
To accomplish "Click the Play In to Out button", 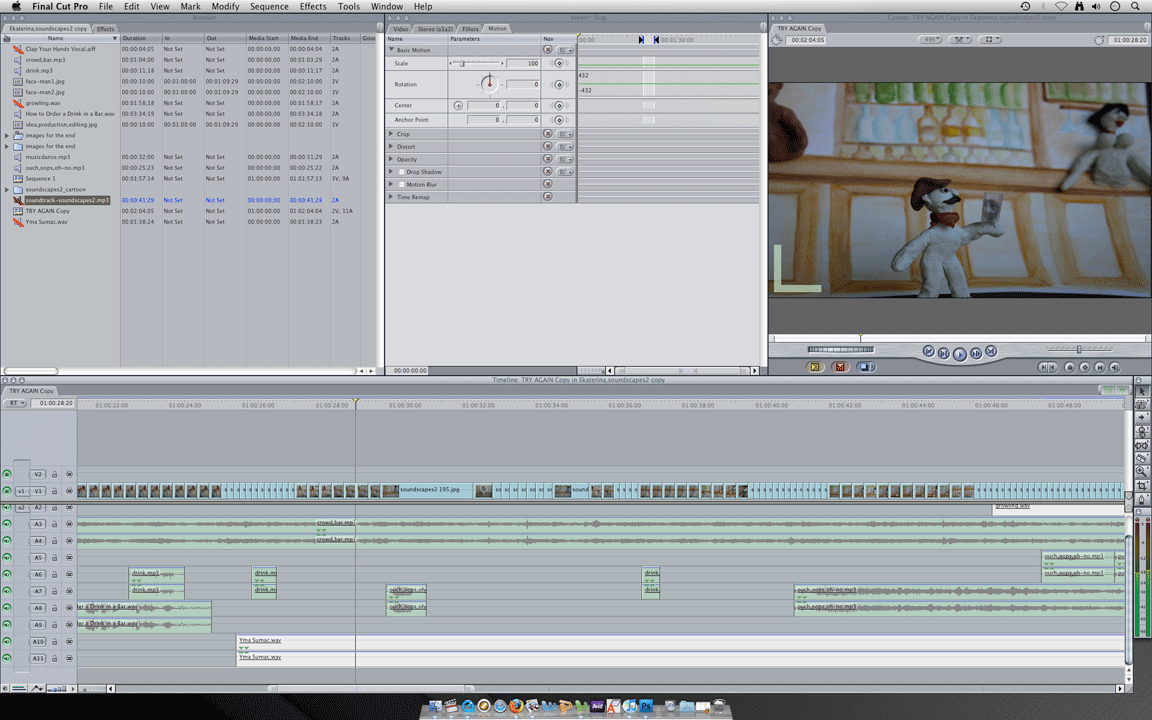I will 944,353.
